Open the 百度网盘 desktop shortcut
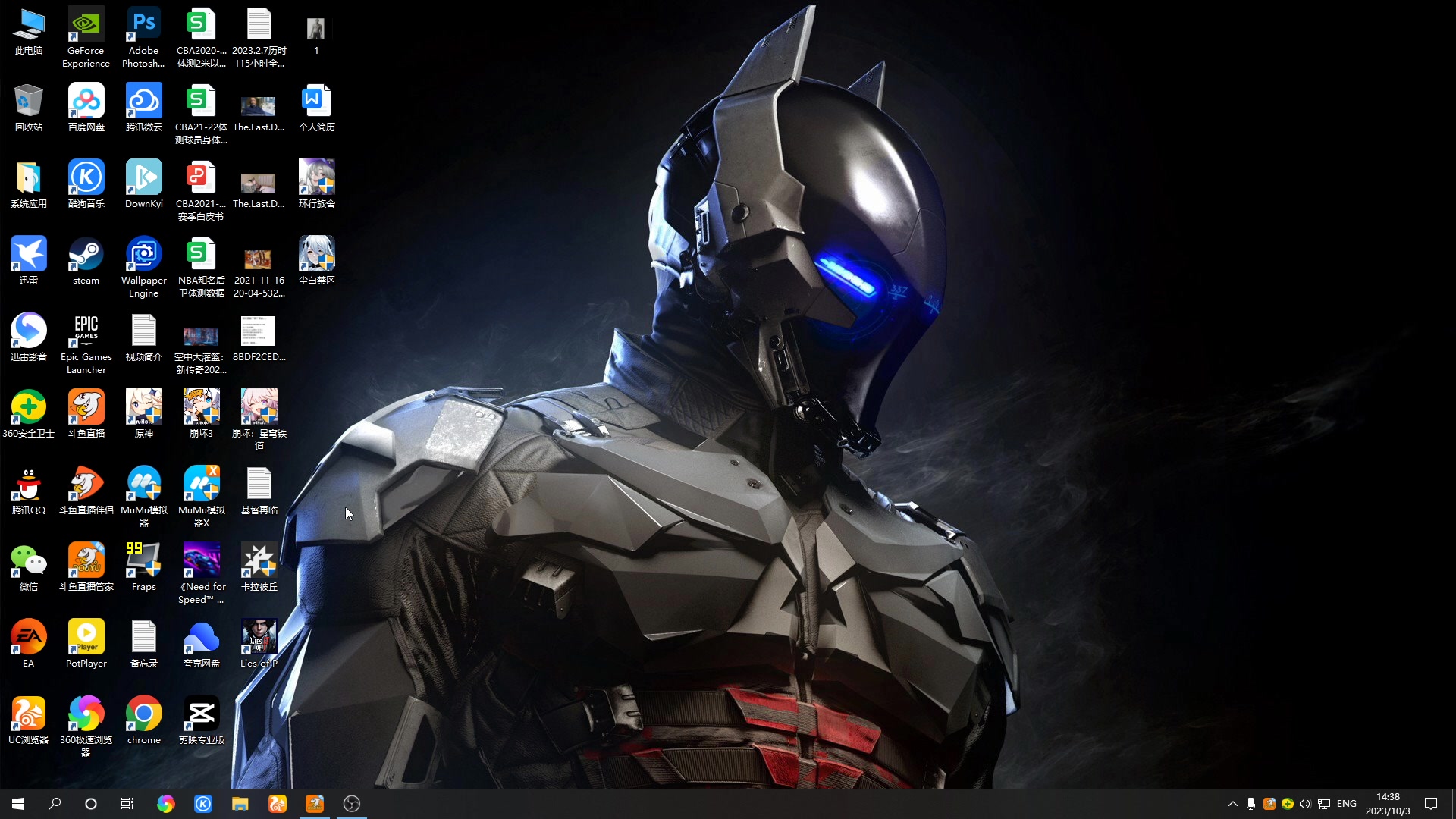 coord(86,108)
